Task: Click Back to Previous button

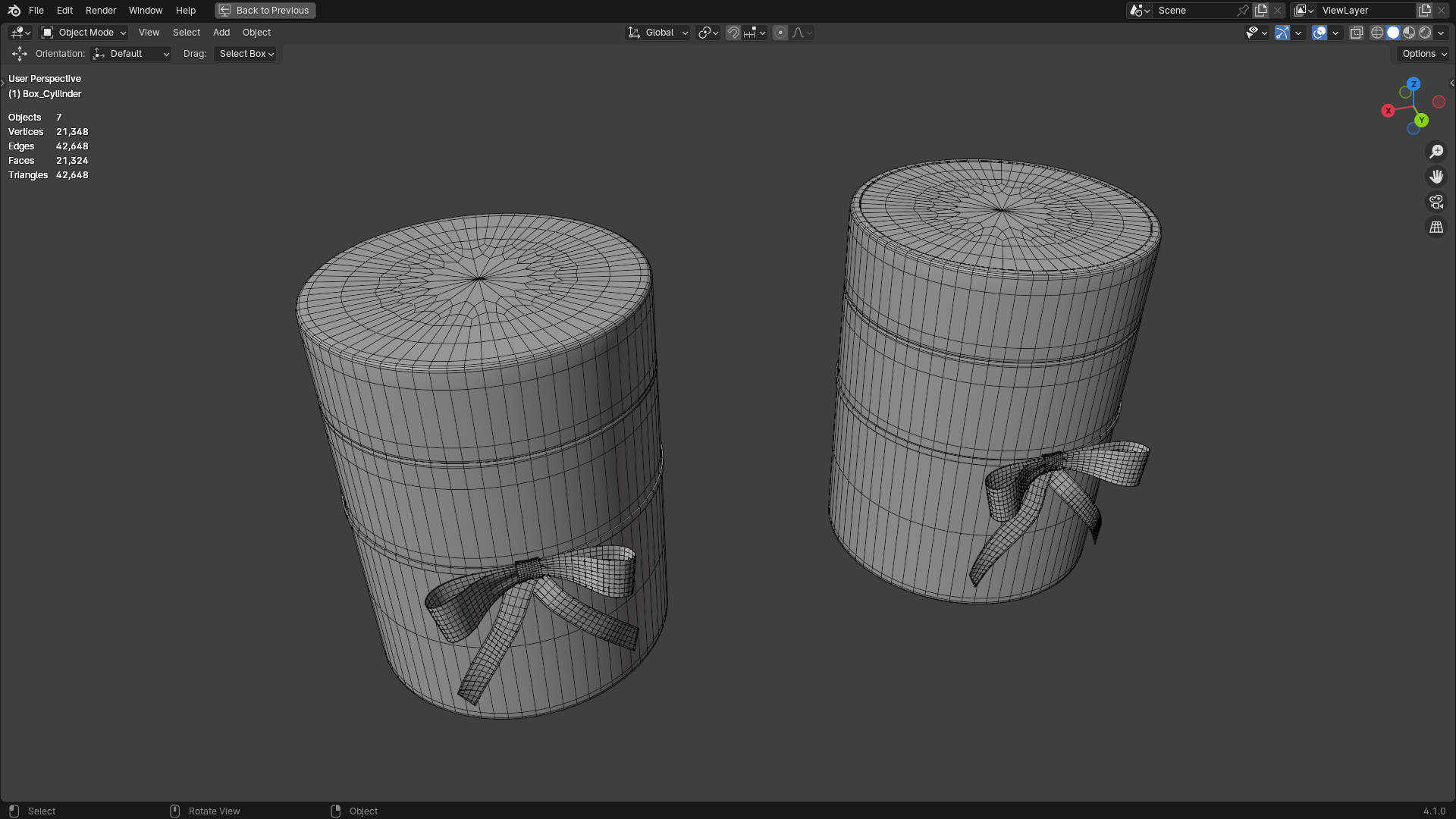Action: (x=265, y=11)
